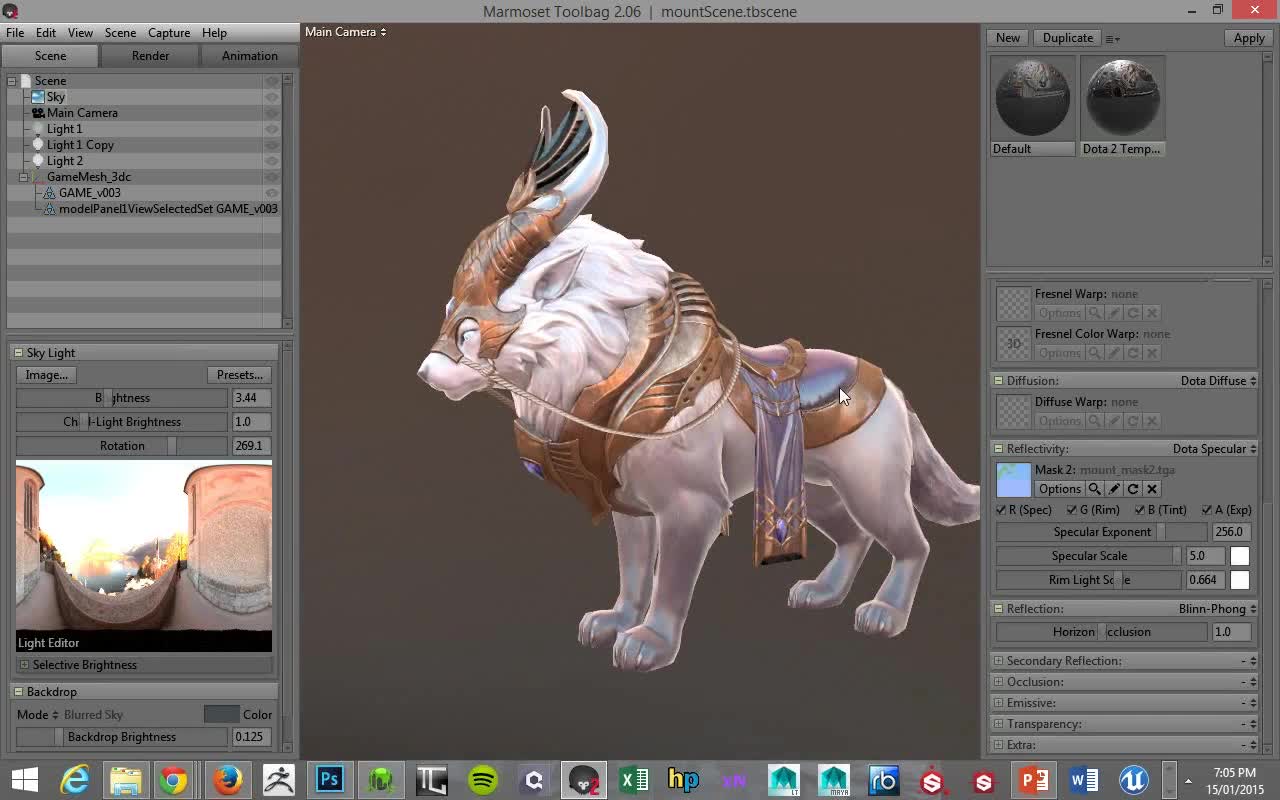
Task: Click the Duplicate material button
Action: pyautogui.click(x=1068, y=38)
